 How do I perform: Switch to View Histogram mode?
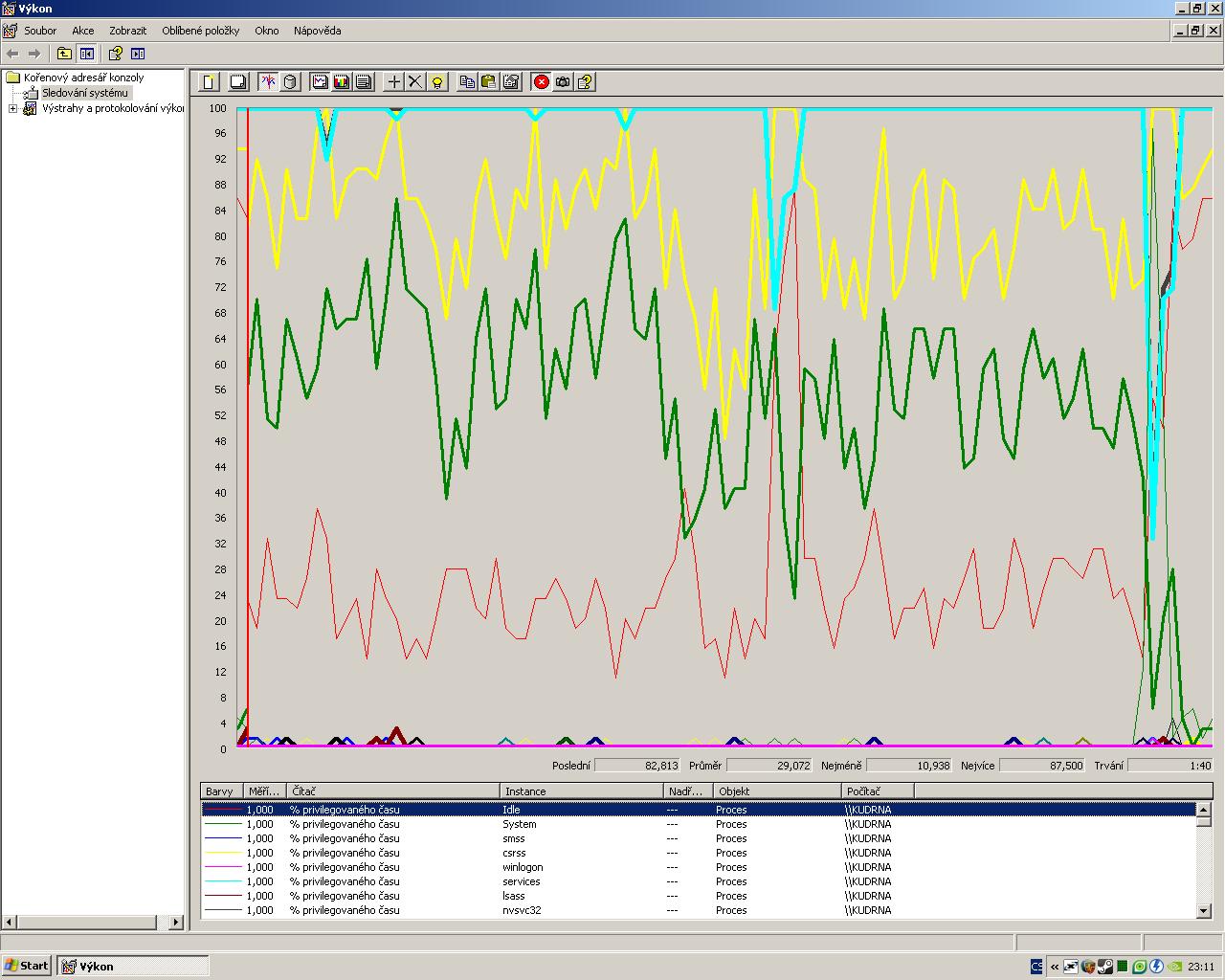tap(342, 82)
